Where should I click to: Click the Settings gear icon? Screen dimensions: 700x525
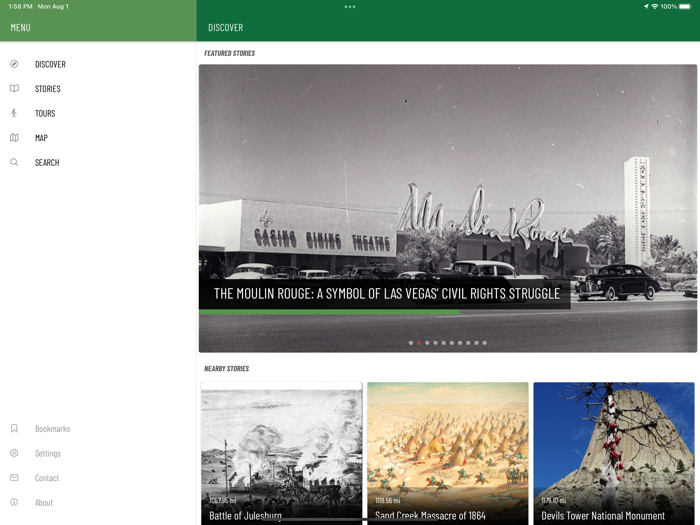tap(14, 453)
